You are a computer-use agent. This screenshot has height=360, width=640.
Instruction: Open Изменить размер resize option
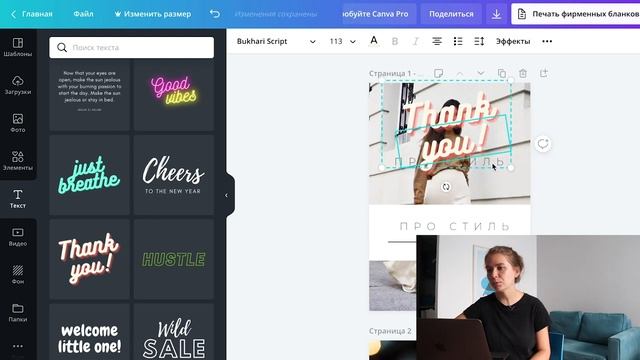(152, 14)
